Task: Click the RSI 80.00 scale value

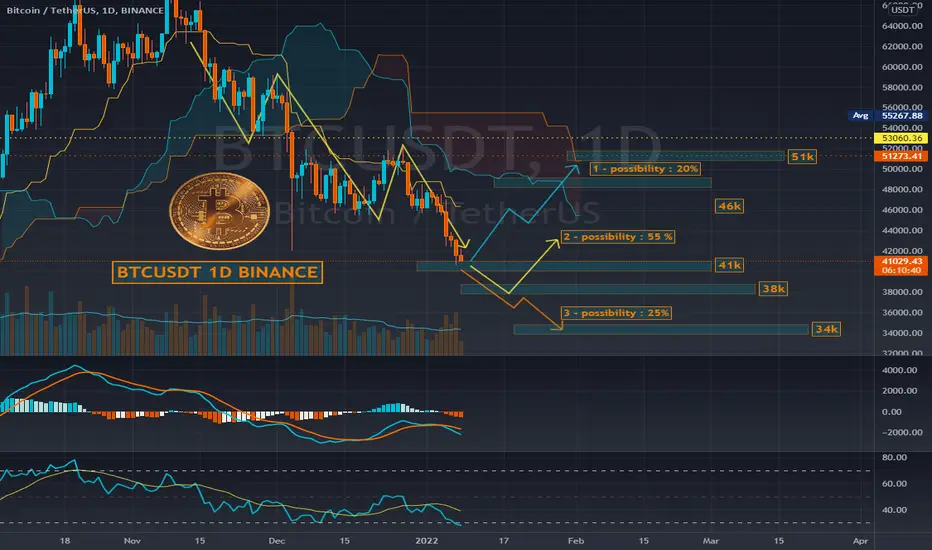Action: [x=894, y=457]
